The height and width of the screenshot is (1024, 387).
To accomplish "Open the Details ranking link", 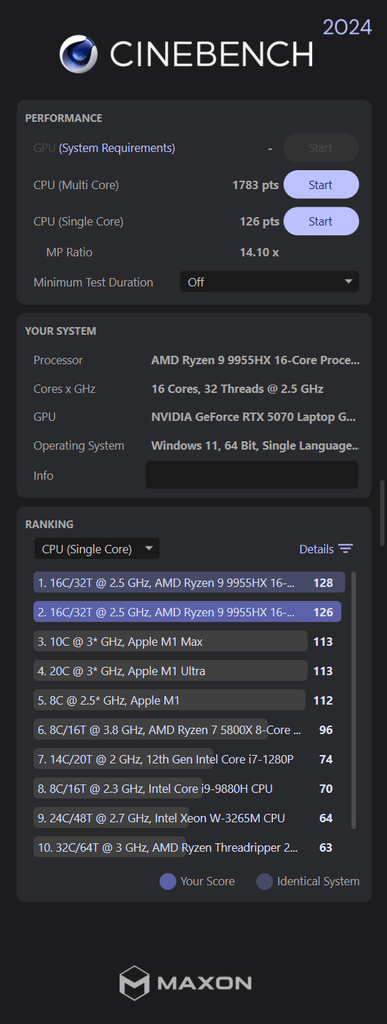I will (317, 549).
